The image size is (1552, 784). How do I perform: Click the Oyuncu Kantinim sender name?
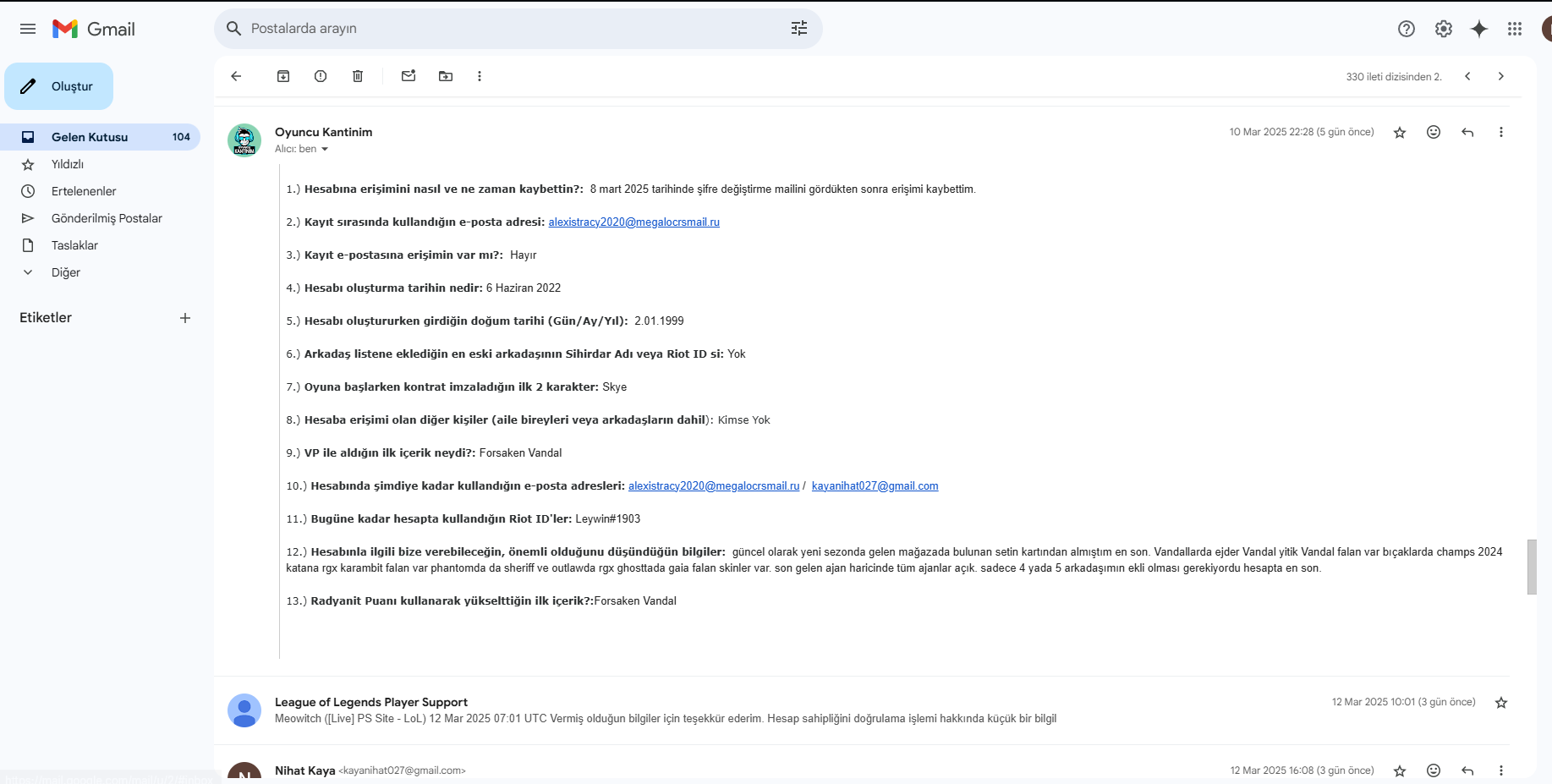[x=324, y=132]
